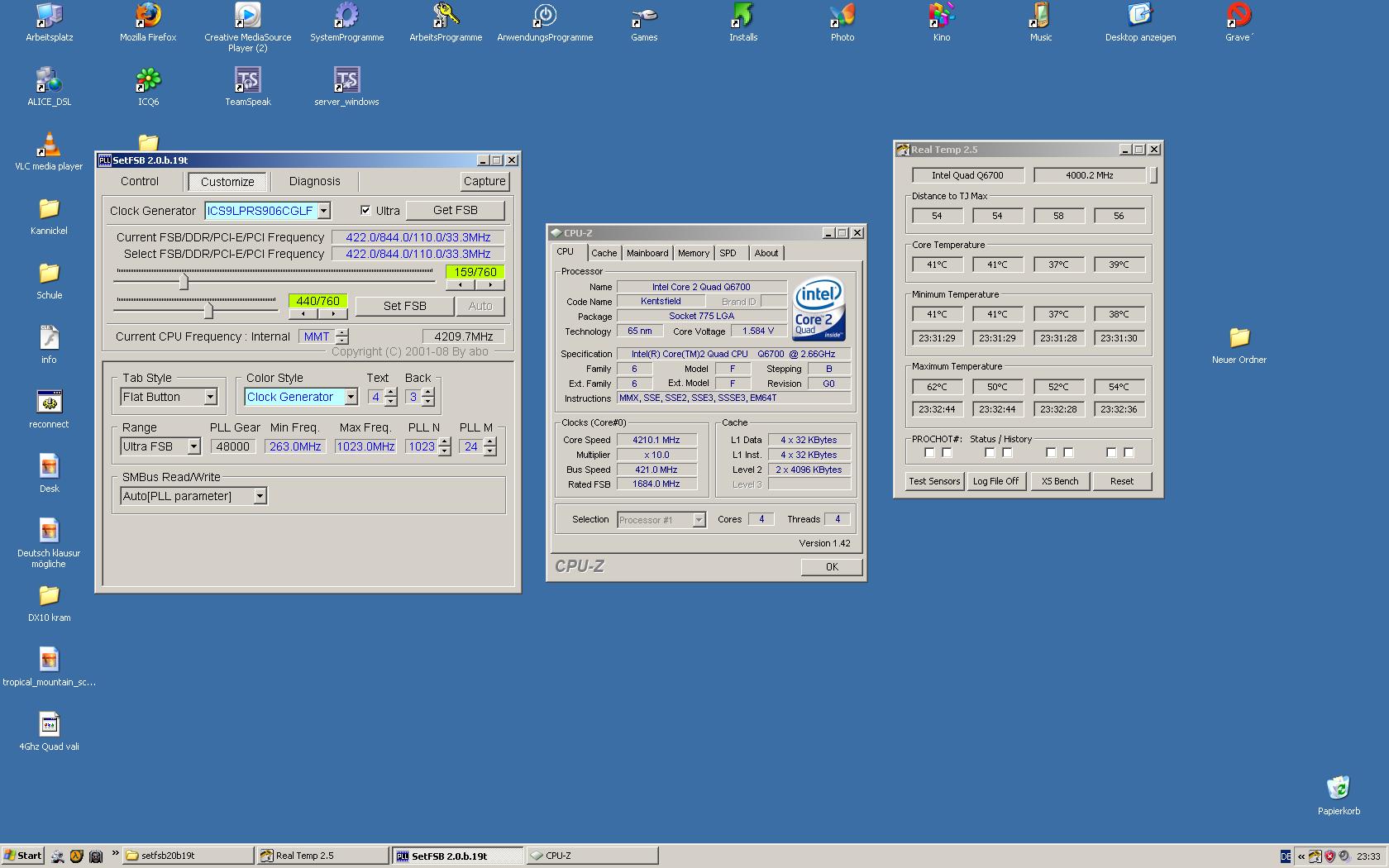
Task: Click the CPU-Z taskbar button
Action: coord(592,856)
